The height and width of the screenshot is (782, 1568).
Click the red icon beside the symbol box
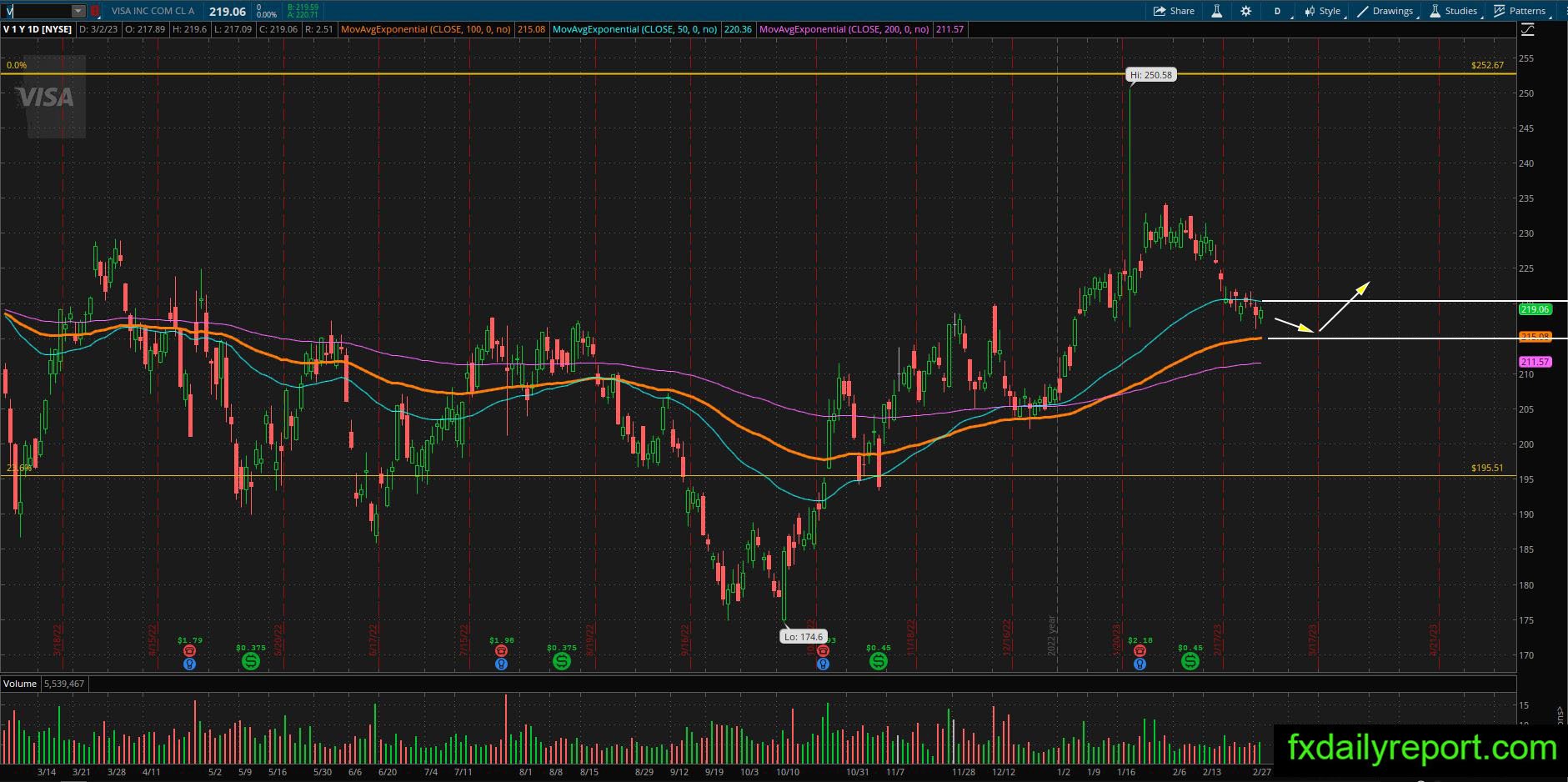pyautogui.click(x=95, y=11)
